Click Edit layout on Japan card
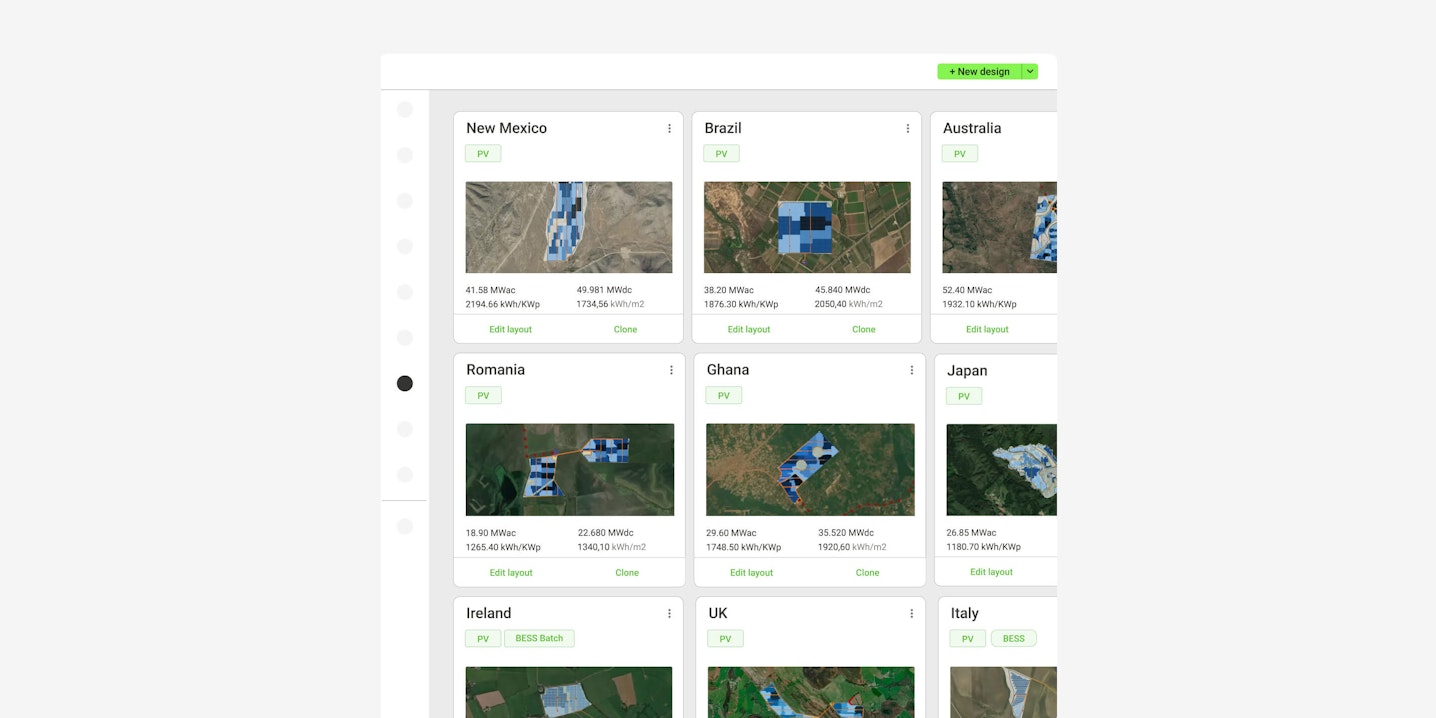 [992, 572]
